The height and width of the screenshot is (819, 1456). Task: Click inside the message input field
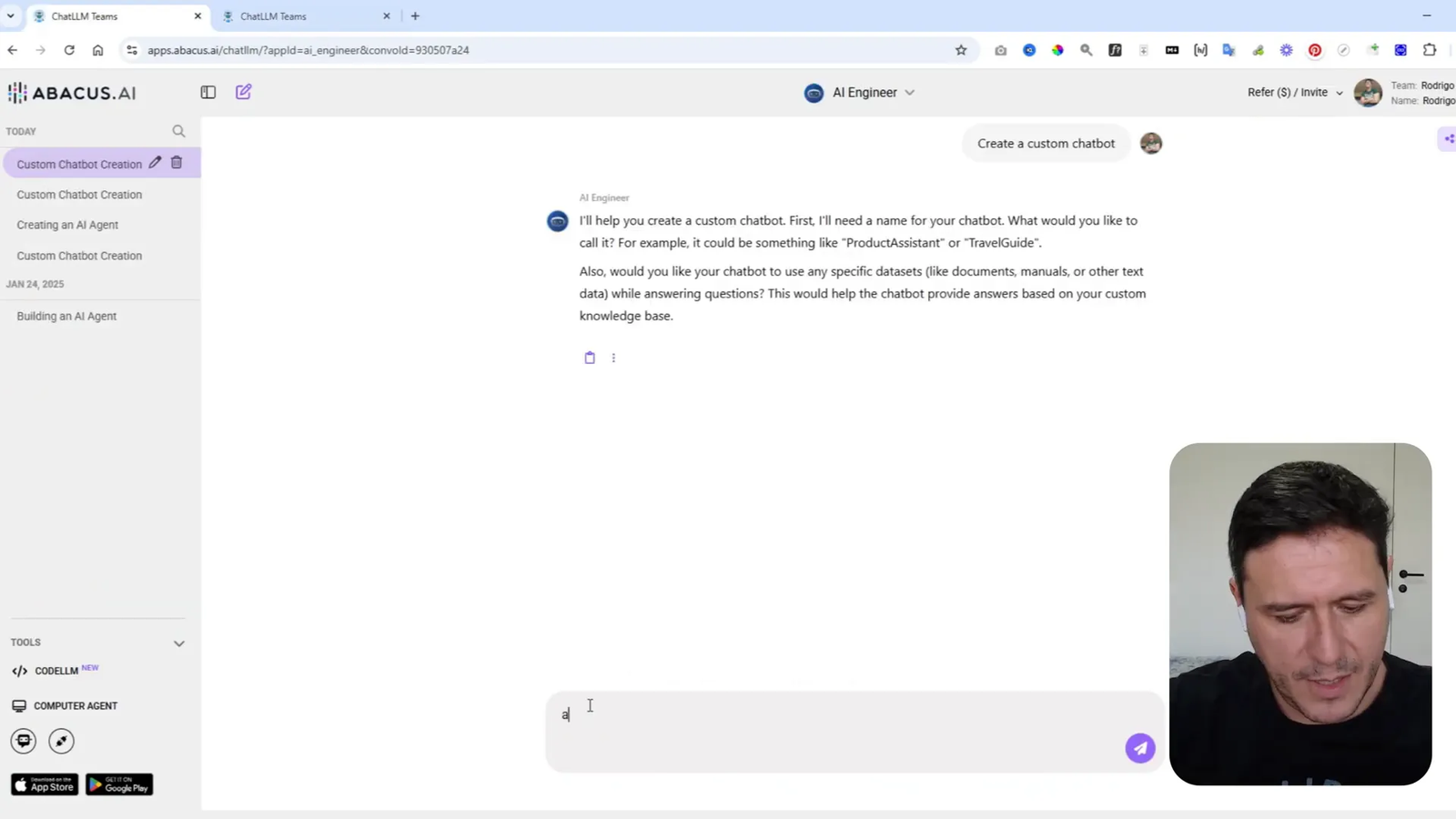(x=819, y=733)
